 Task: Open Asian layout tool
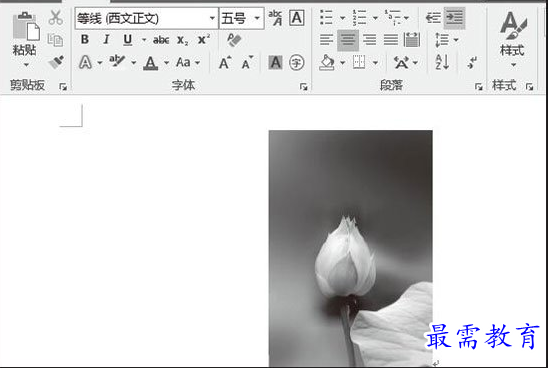(x=401, y=63)
